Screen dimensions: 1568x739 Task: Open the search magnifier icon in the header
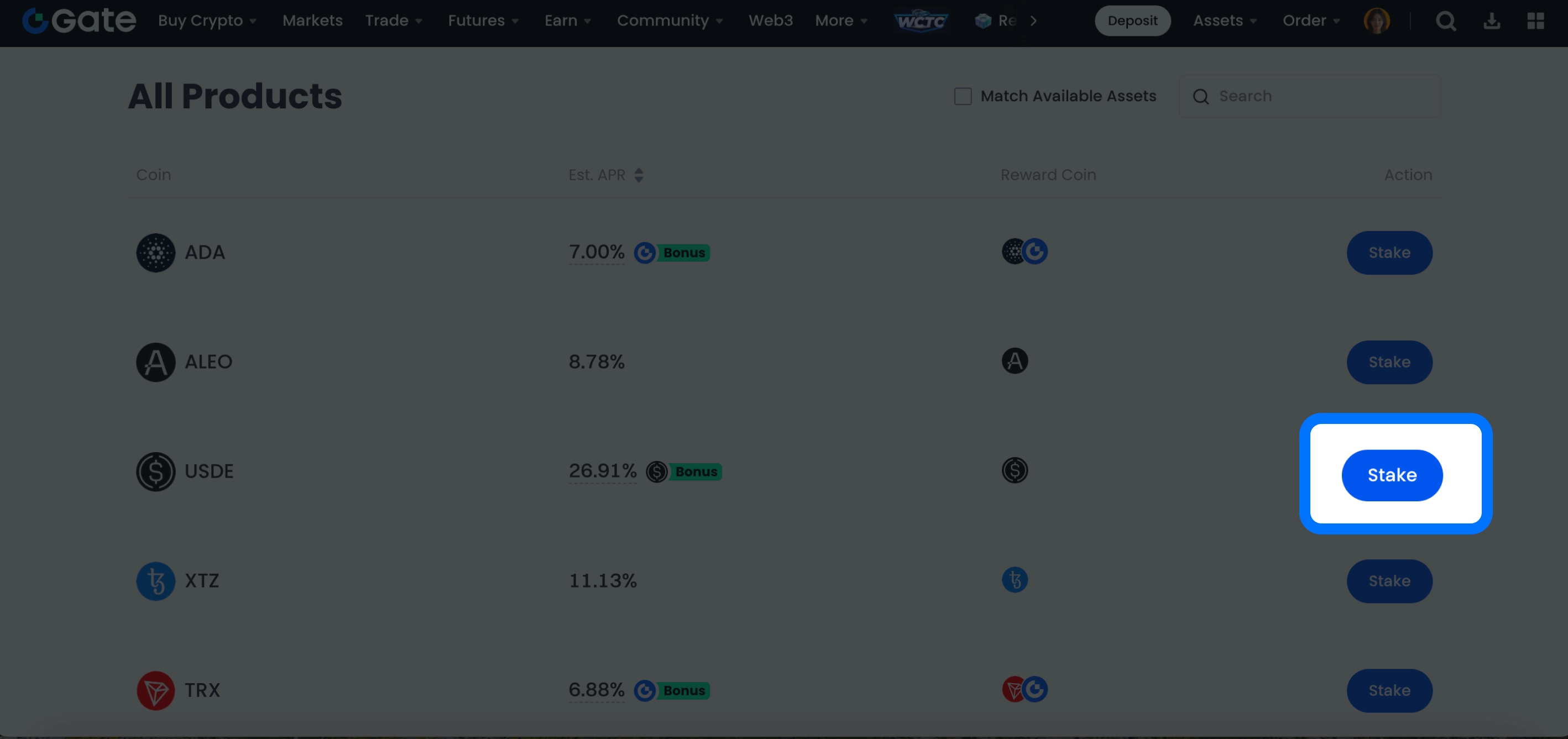[1446, 20]
